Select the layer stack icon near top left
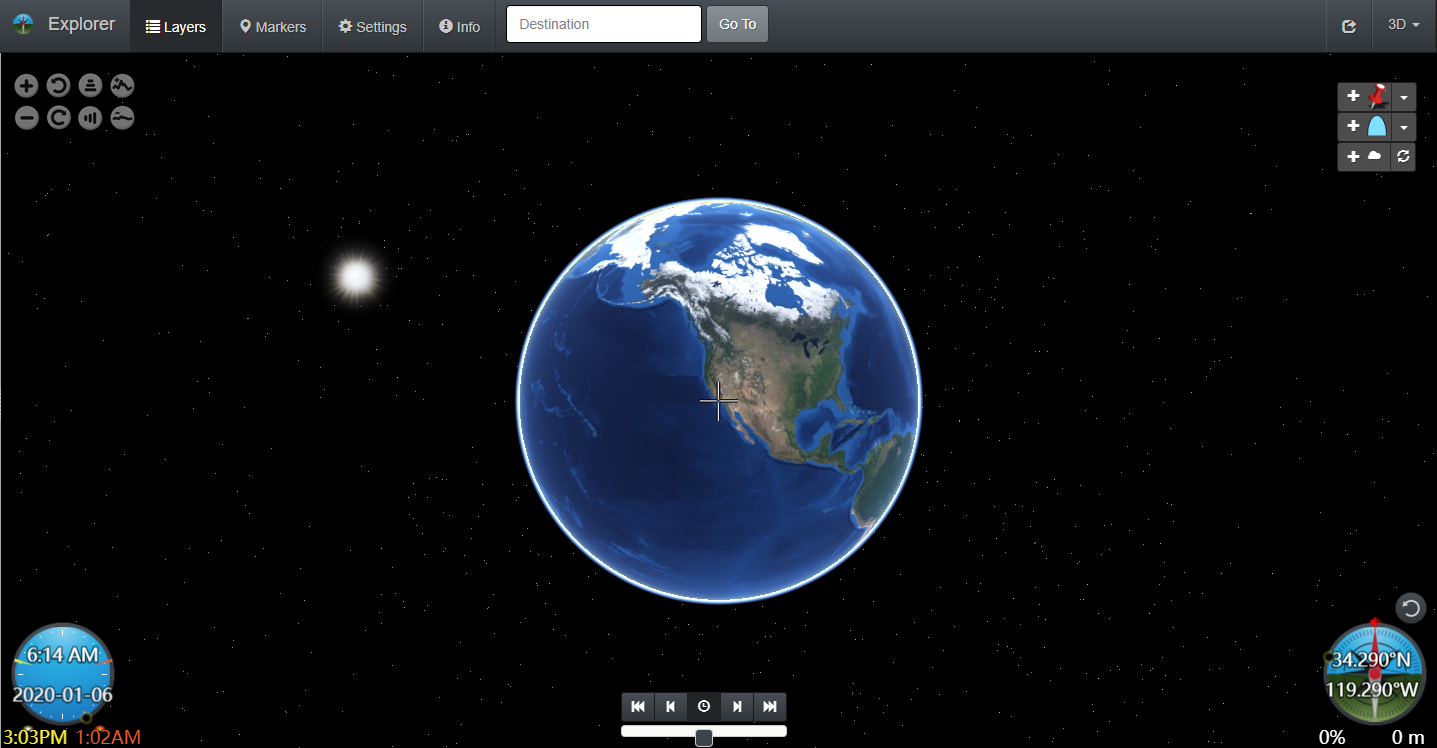Screen dimensions: 1437x748 90,85
